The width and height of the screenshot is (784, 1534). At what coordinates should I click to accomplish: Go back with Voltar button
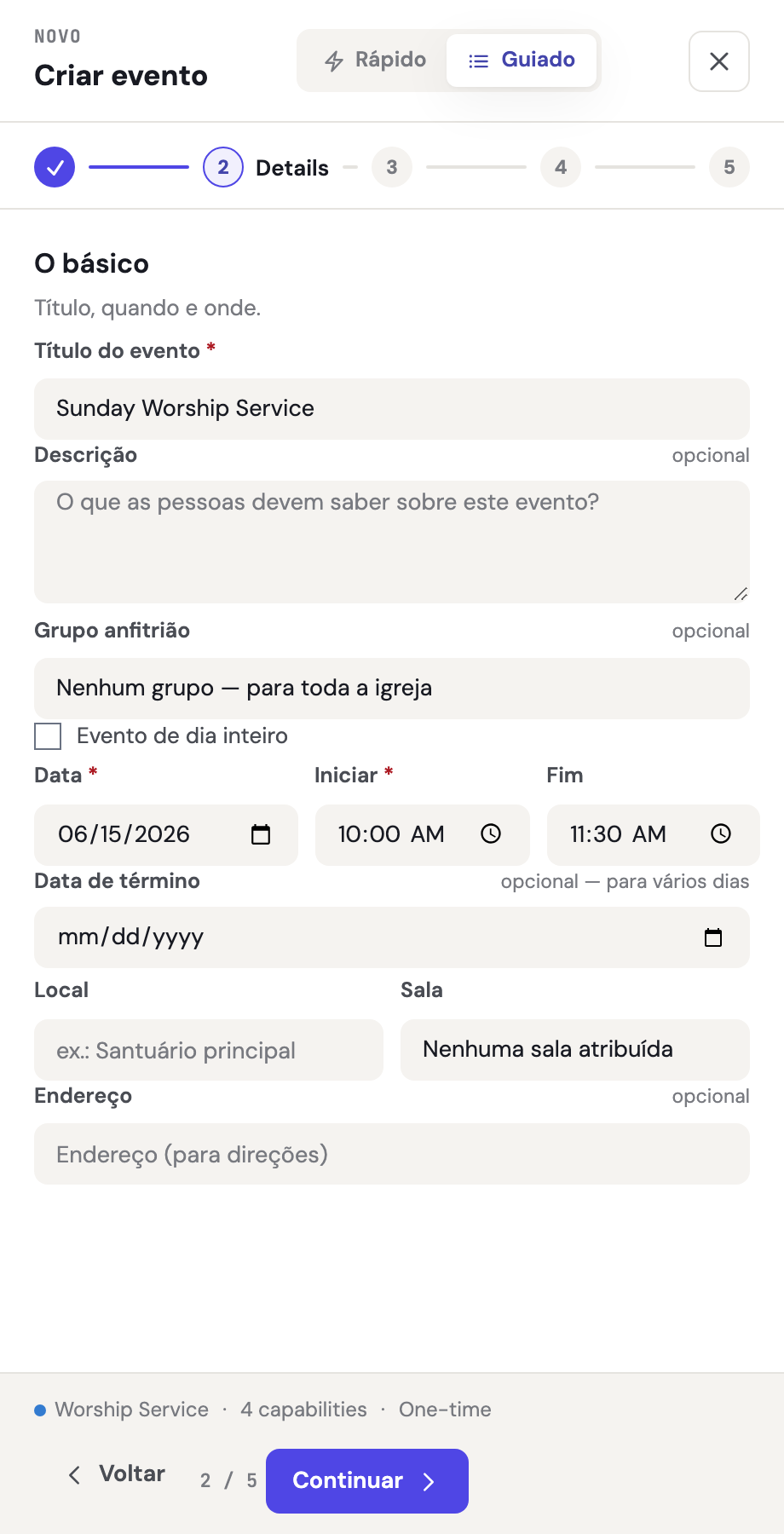click(x=116, y=1474)
